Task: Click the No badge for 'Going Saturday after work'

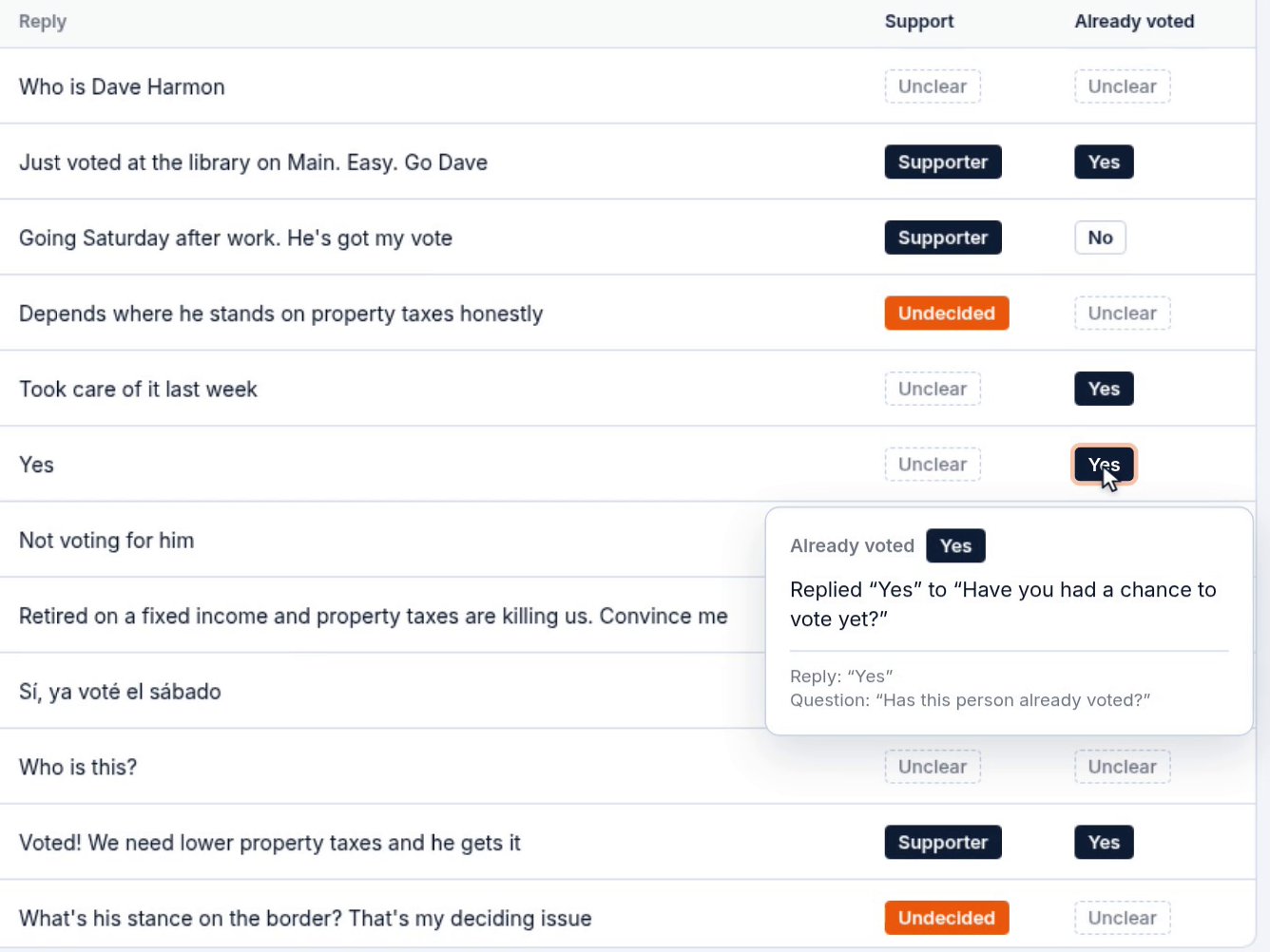Action: click(x=1100, y=238)
